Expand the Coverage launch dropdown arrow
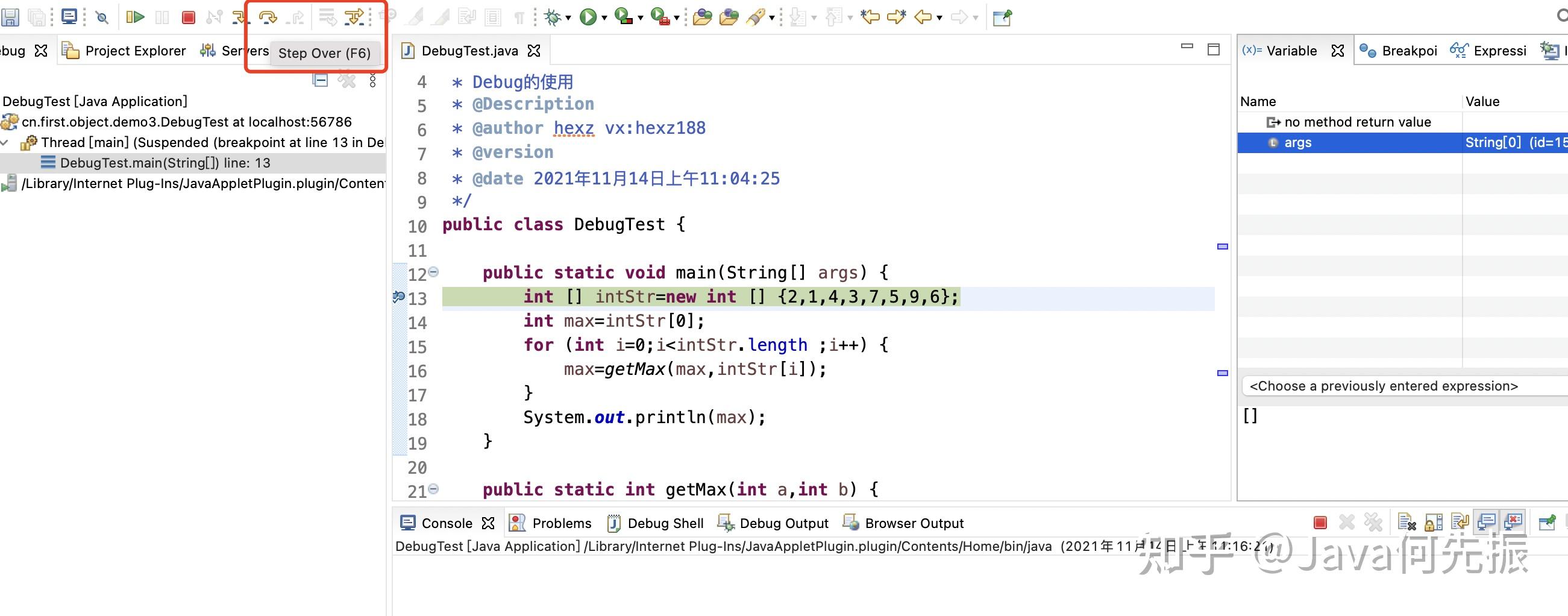The width and height of the screenshot is (1568, 616). pyautogui.click(x=641, y=17)
